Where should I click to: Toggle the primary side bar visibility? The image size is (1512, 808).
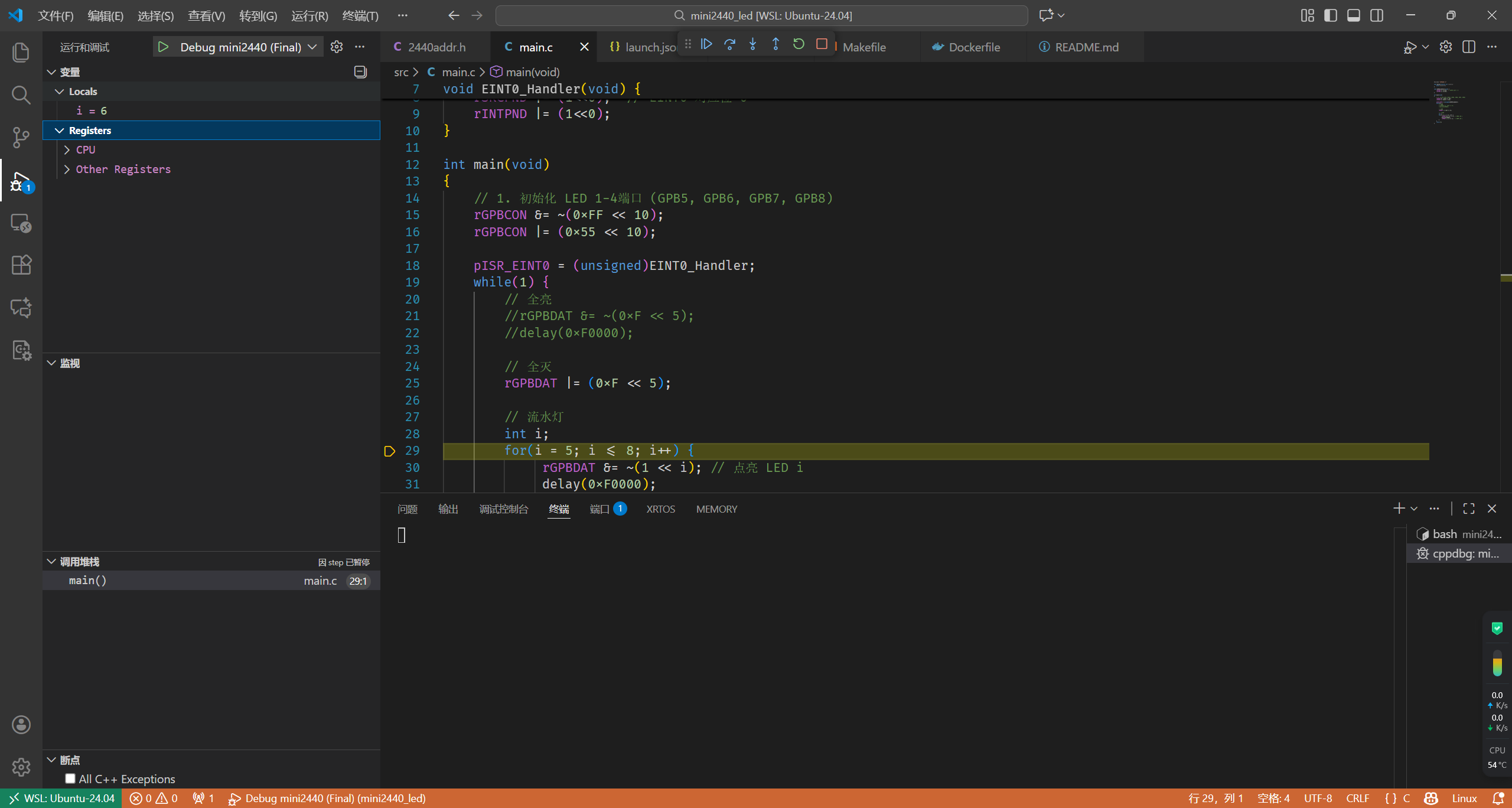pos(1331,15)
